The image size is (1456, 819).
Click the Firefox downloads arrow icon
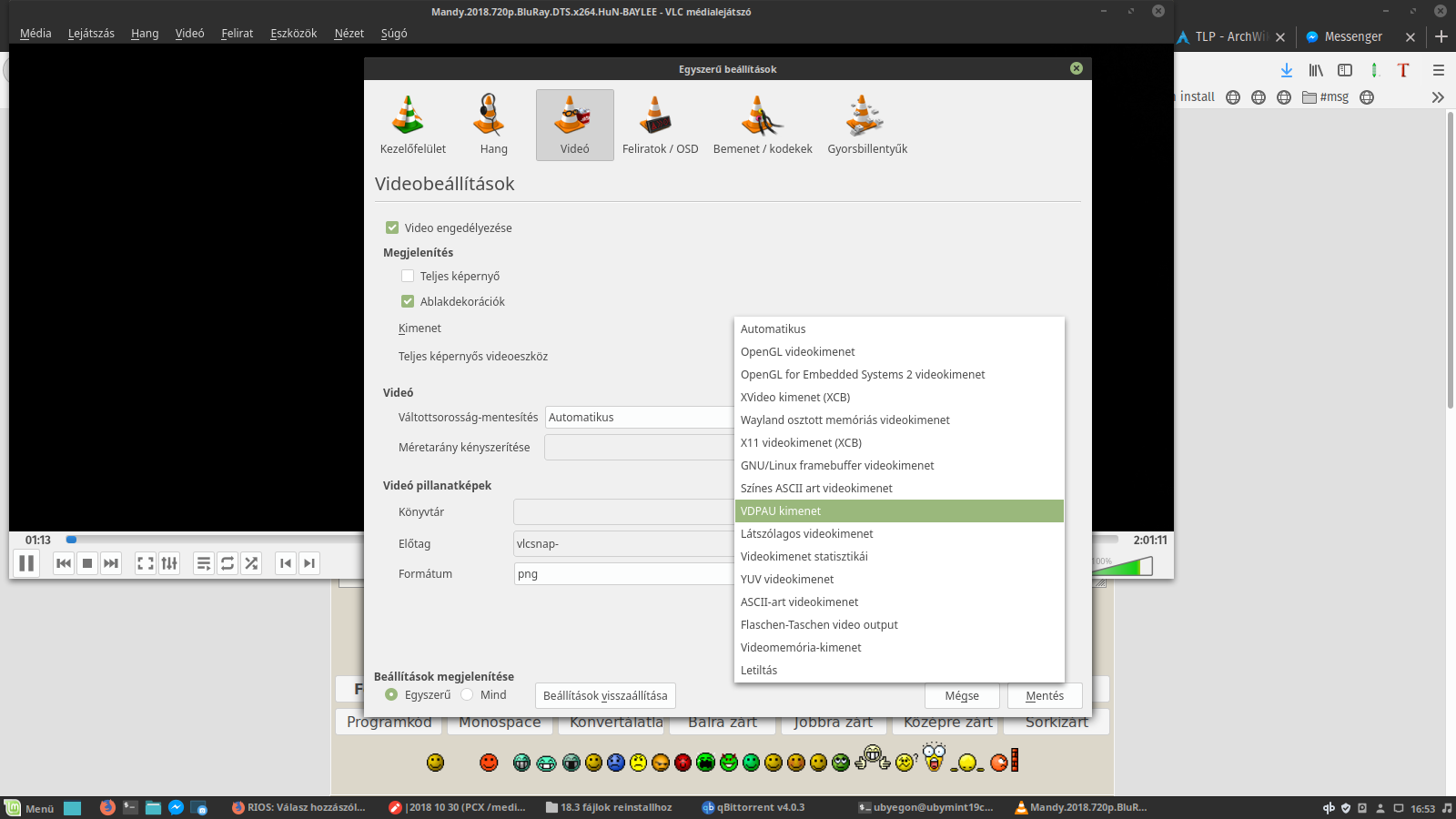(1287, 70)
